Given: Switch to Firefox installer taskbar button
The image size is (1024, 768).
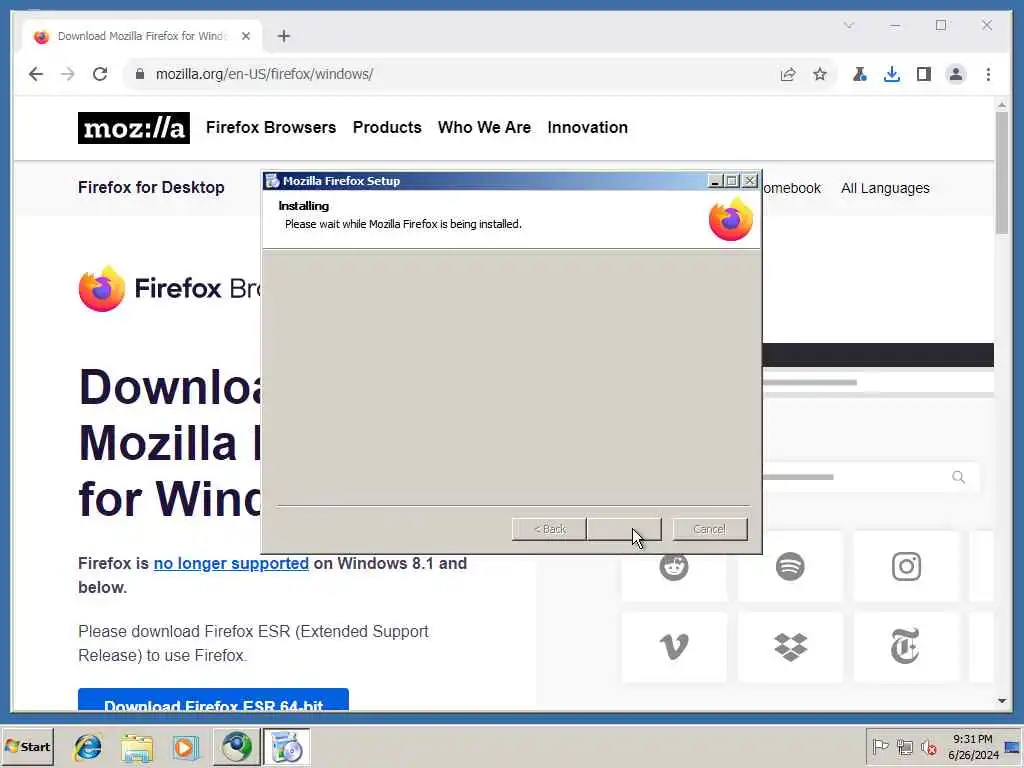Looking at the screenshot, I should point(286,747).
